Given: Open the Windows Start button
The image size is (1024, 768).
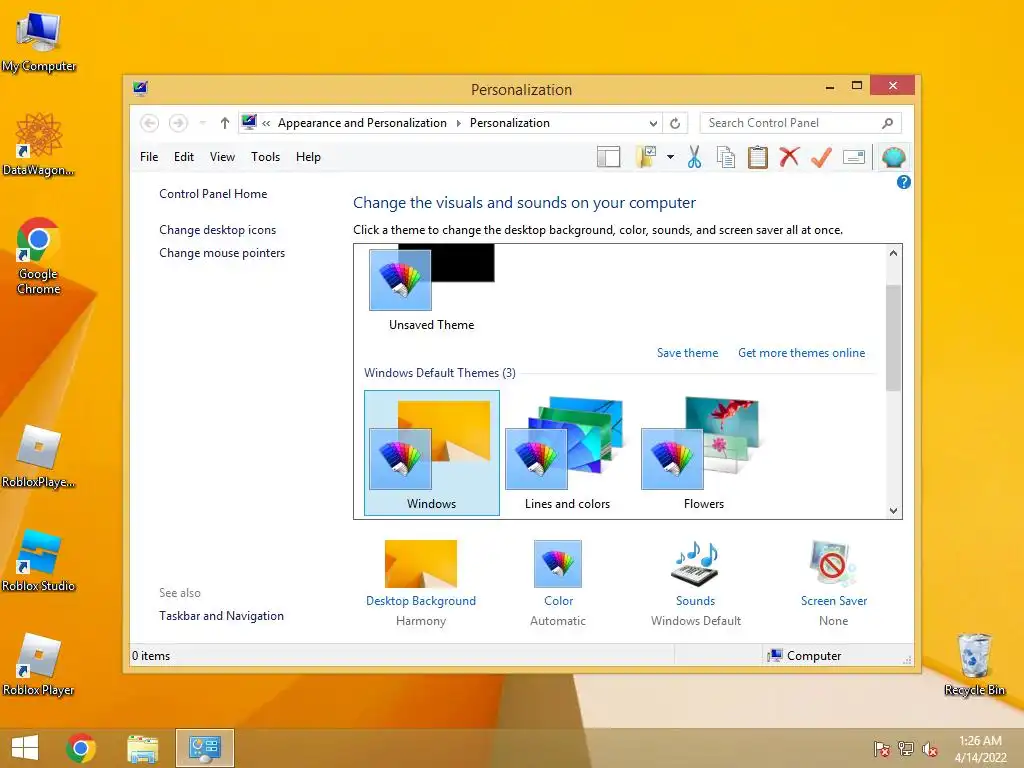Looking at the screenshot, I should (25, 748).
